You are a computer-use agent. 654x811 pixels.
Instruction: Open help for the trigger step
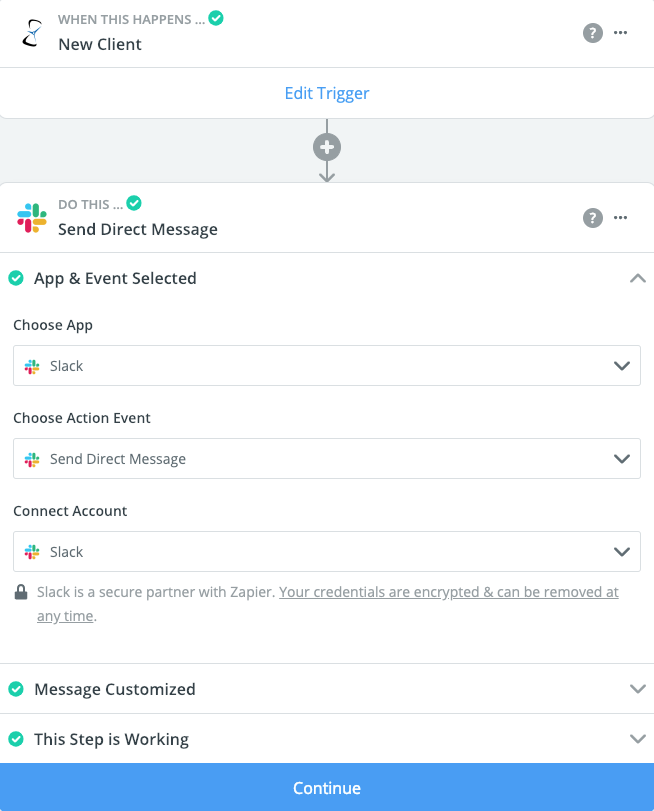click(x=592, y=33)
